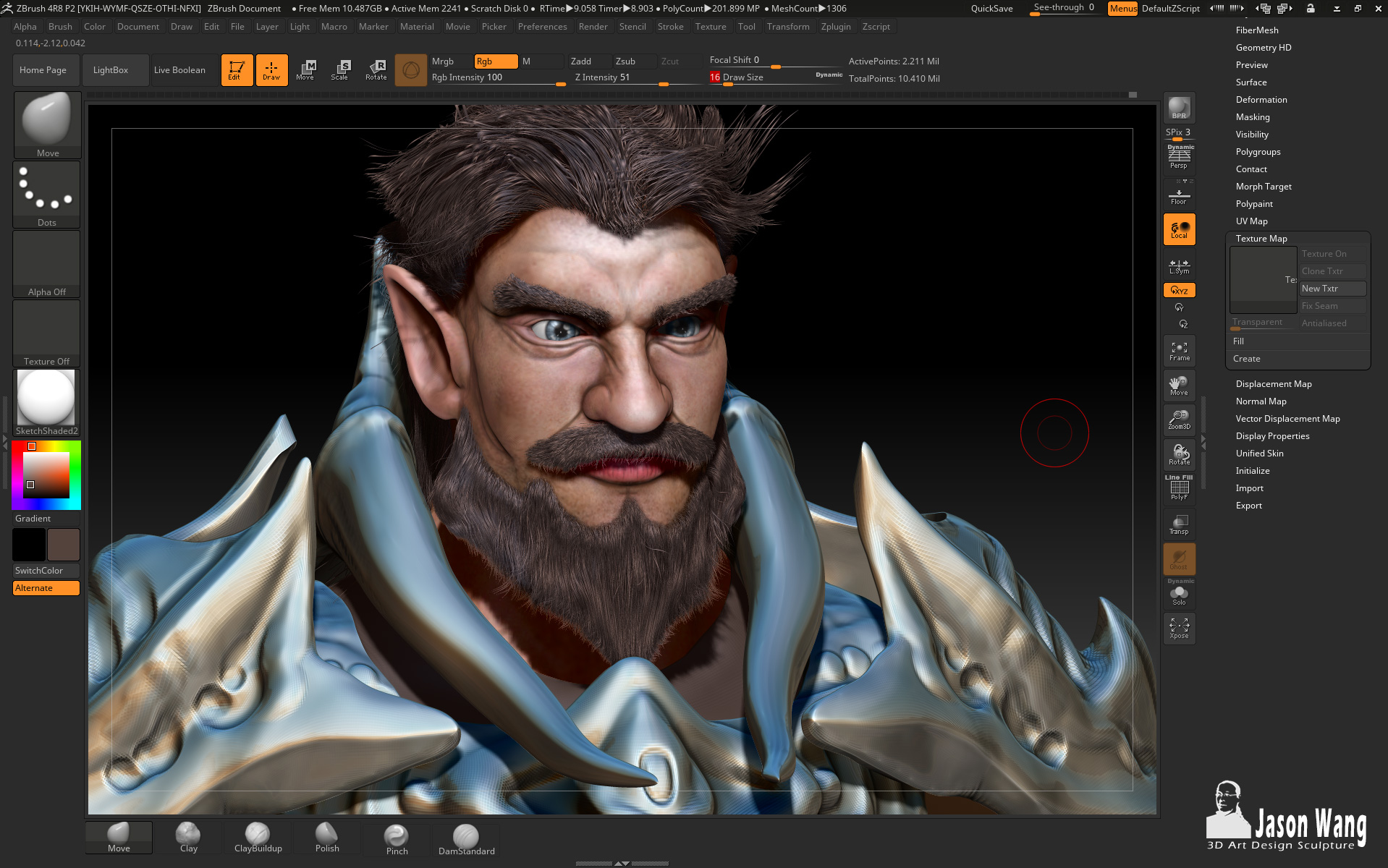Viewport: 1388px width, 868px height.
Task: Toggle Solo mode
Action: click(x=1179, y=594)
